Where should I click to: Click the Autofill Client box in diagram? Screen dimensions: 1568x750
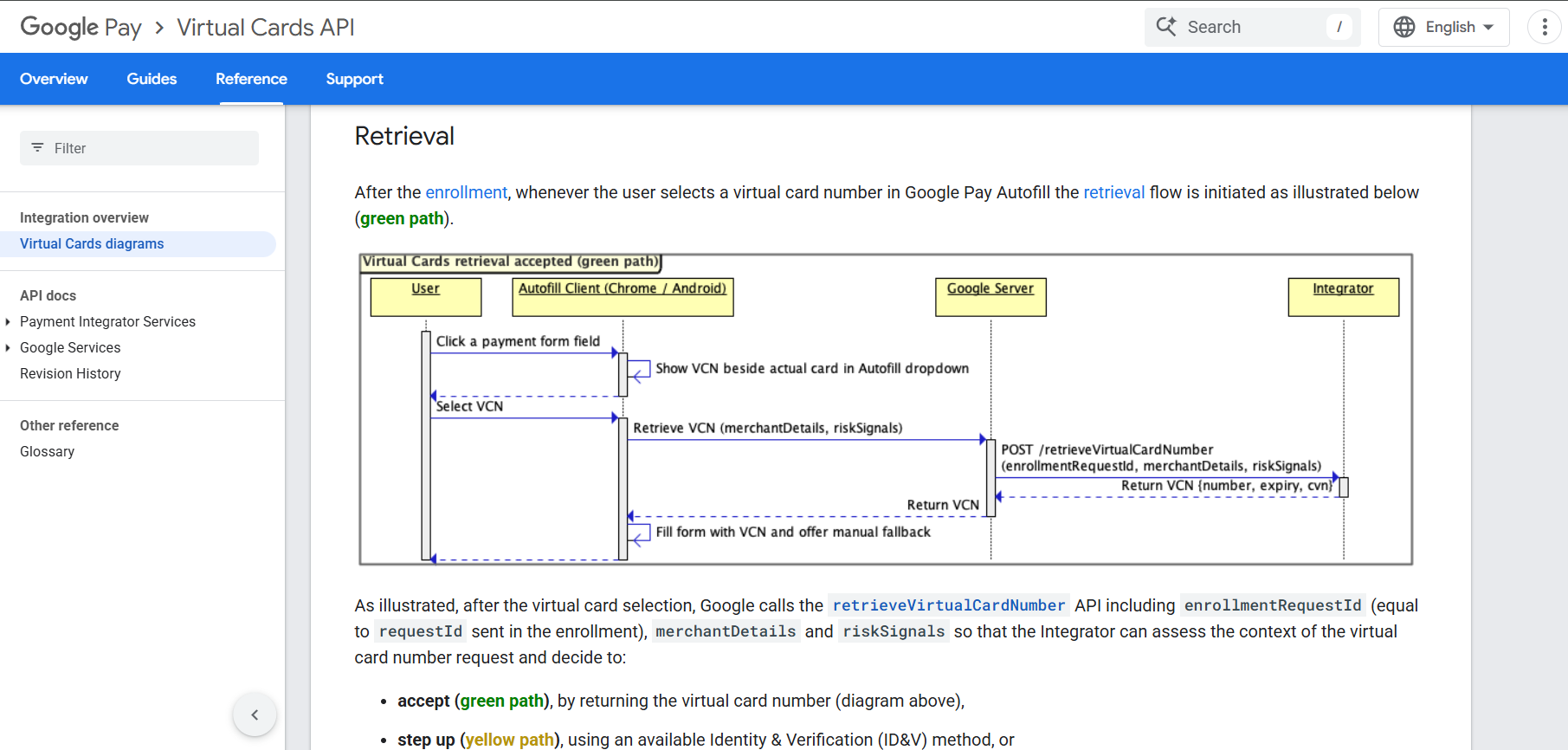[x=623, y=297]
